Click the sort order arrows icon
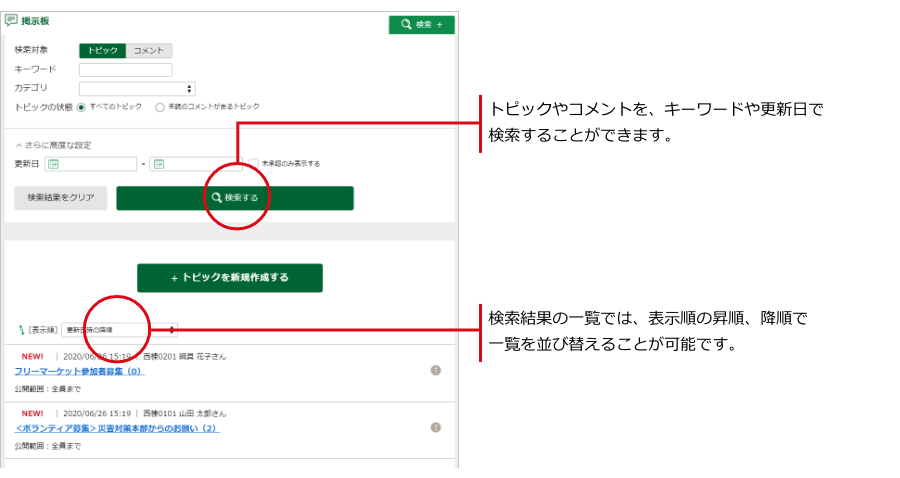The height and width of the screenshot is (478, 900). [21, 329]
